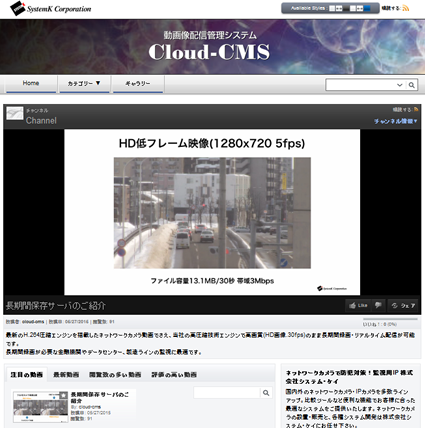Viewport: 425px width, 428px height.
Task: Click the Cloud-CMS banner title
Action: point(209,52)
